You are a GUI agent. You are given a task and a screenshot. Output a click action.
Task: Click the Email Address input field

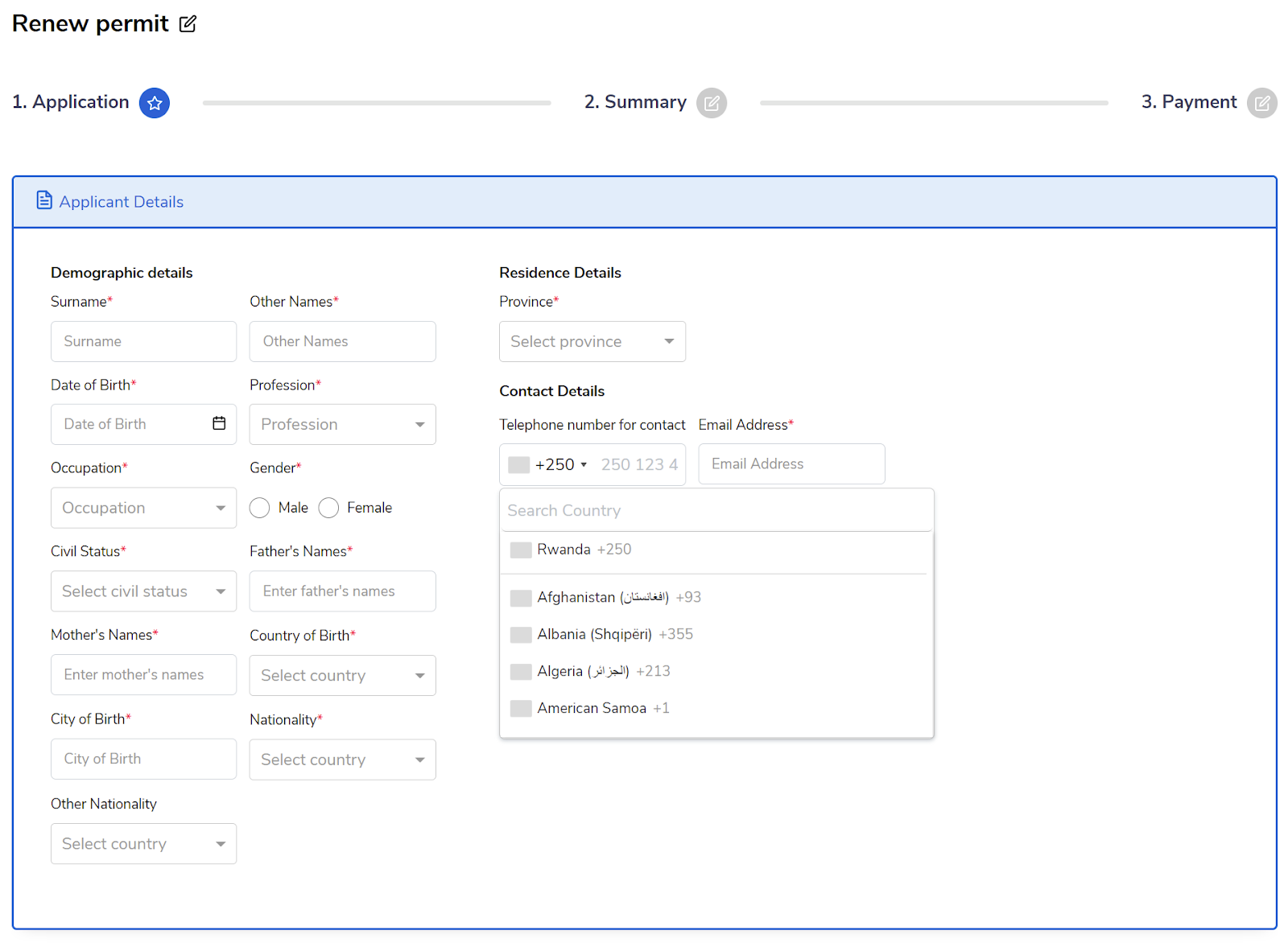pyautogui.click(x=791, y=464)
